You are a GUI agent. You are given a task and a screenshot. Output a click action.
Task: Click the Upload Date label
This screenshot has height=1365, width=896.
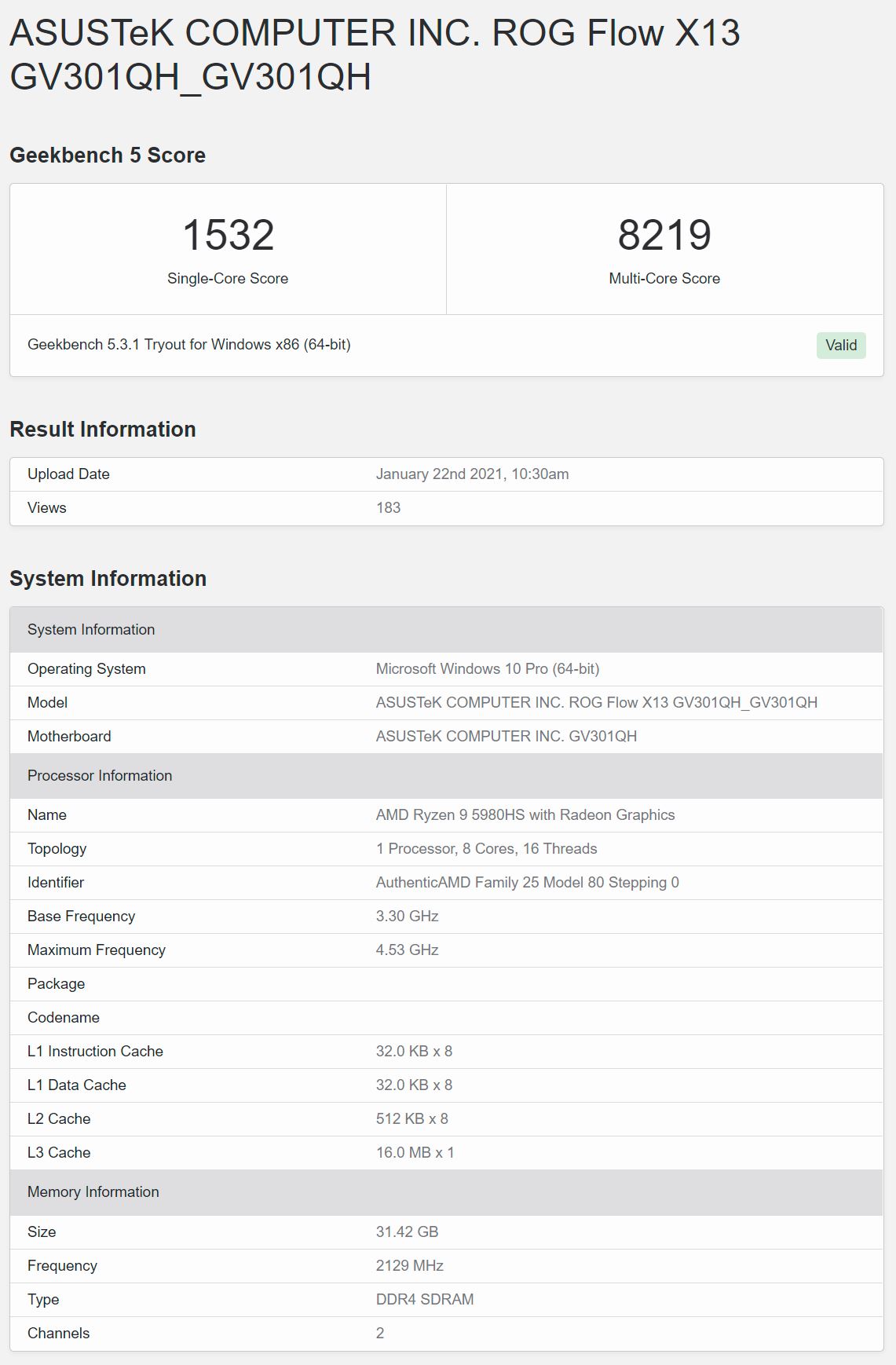68,474
